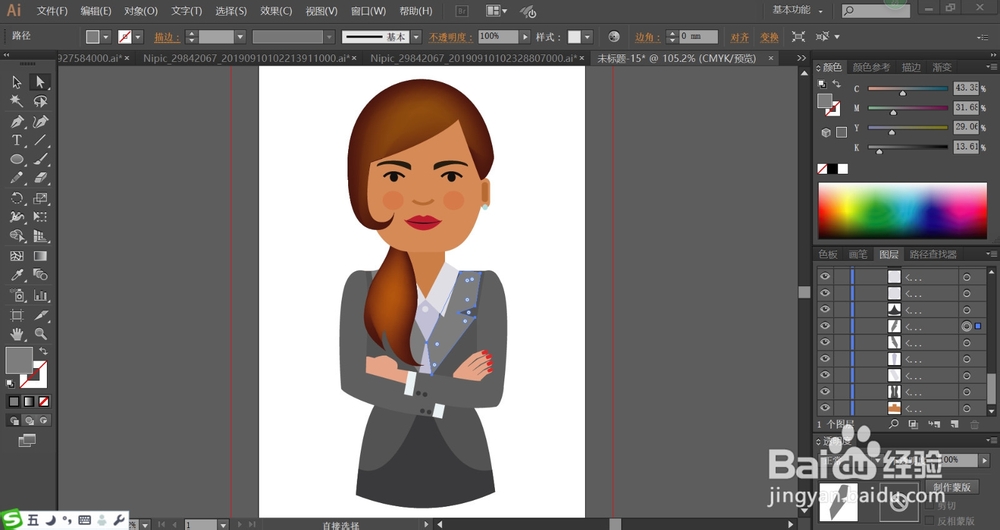1000x530 pixels.
Task: Show hidden document tabs via double-arrow
Action: click(802, 58)
